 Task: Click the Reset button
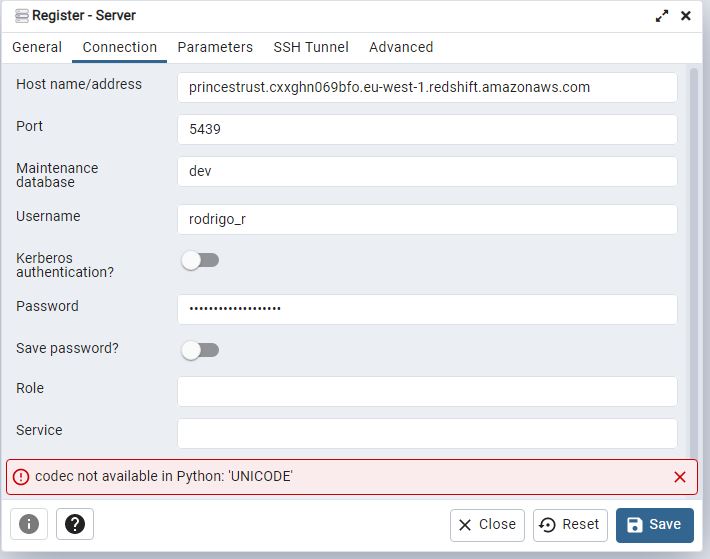pos(570,524)
